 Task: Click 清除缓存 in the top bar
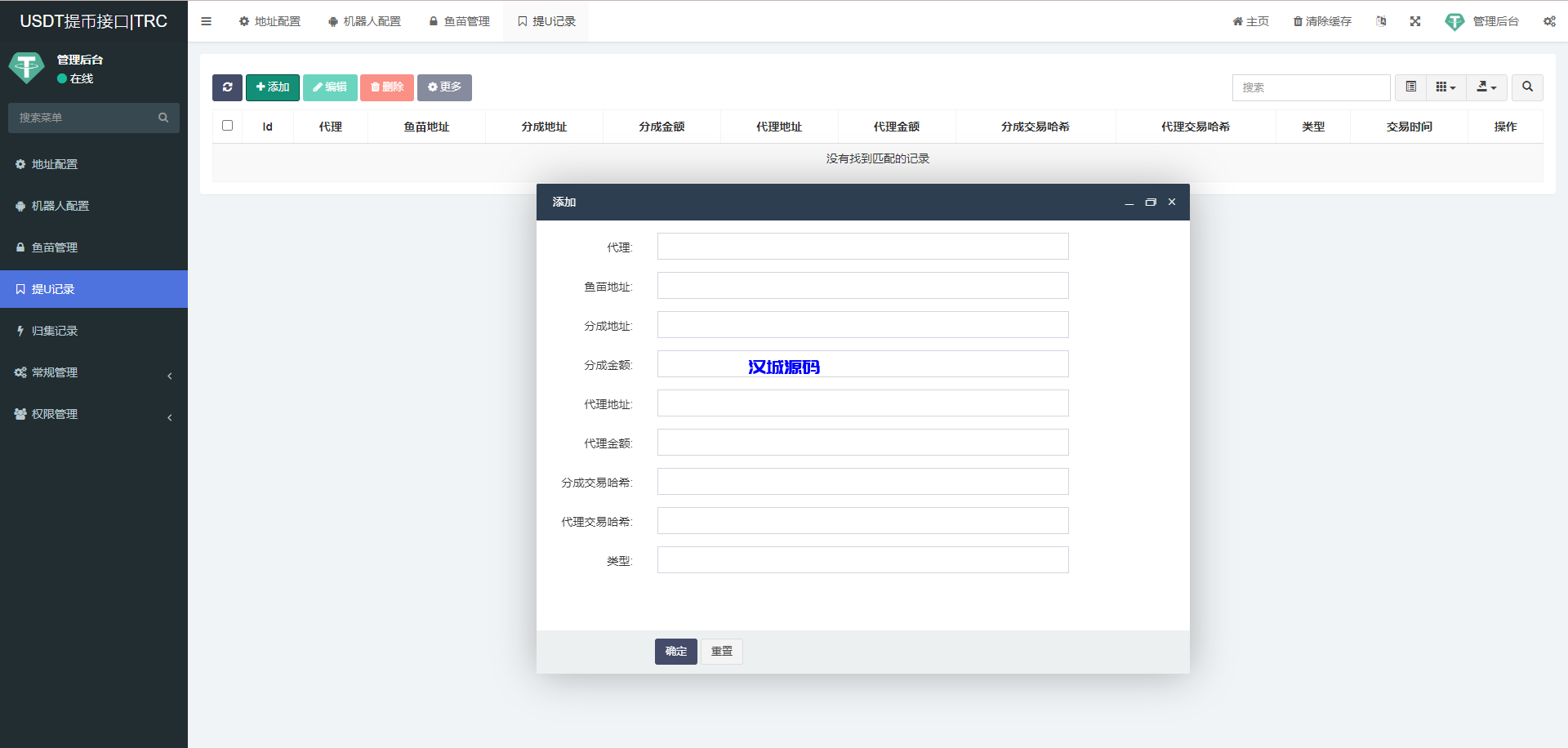[1322, 21]
